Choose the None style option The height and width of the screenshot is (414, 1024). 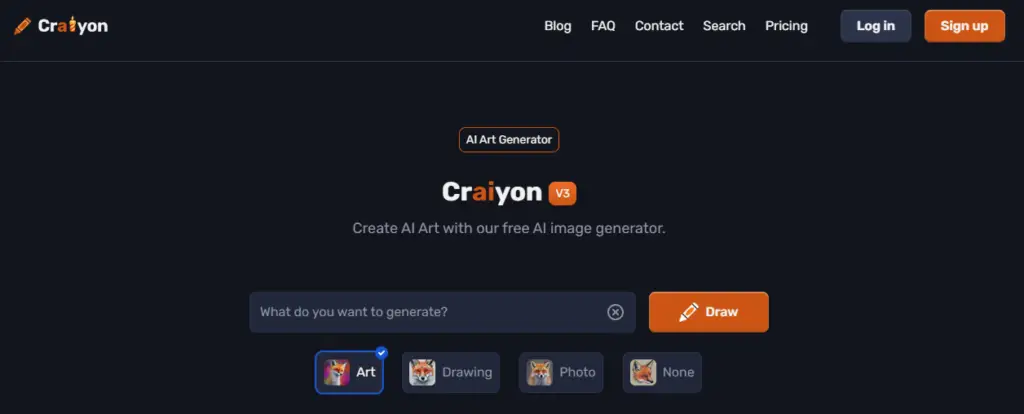[662, 372]
